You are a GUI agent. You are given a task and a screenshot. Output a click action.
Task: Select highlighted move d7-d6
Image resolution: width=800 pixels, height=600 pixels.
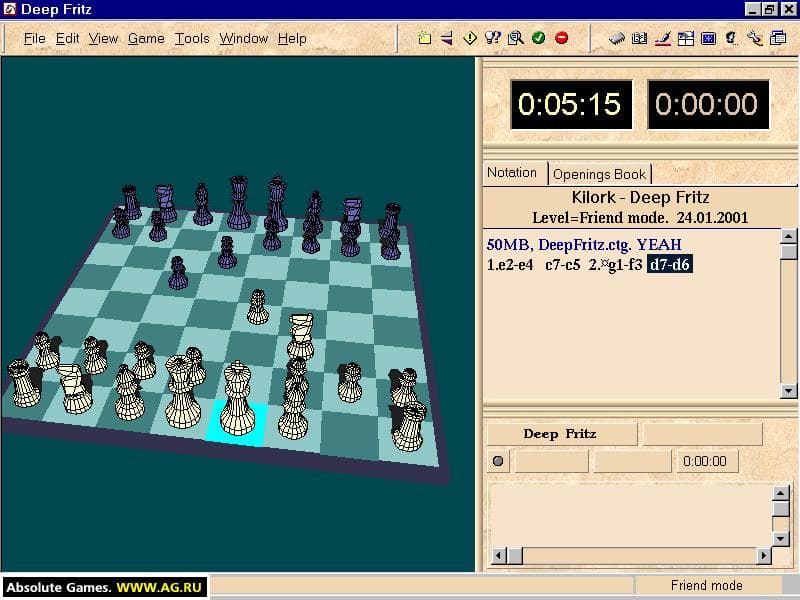[x=670, y=264]
